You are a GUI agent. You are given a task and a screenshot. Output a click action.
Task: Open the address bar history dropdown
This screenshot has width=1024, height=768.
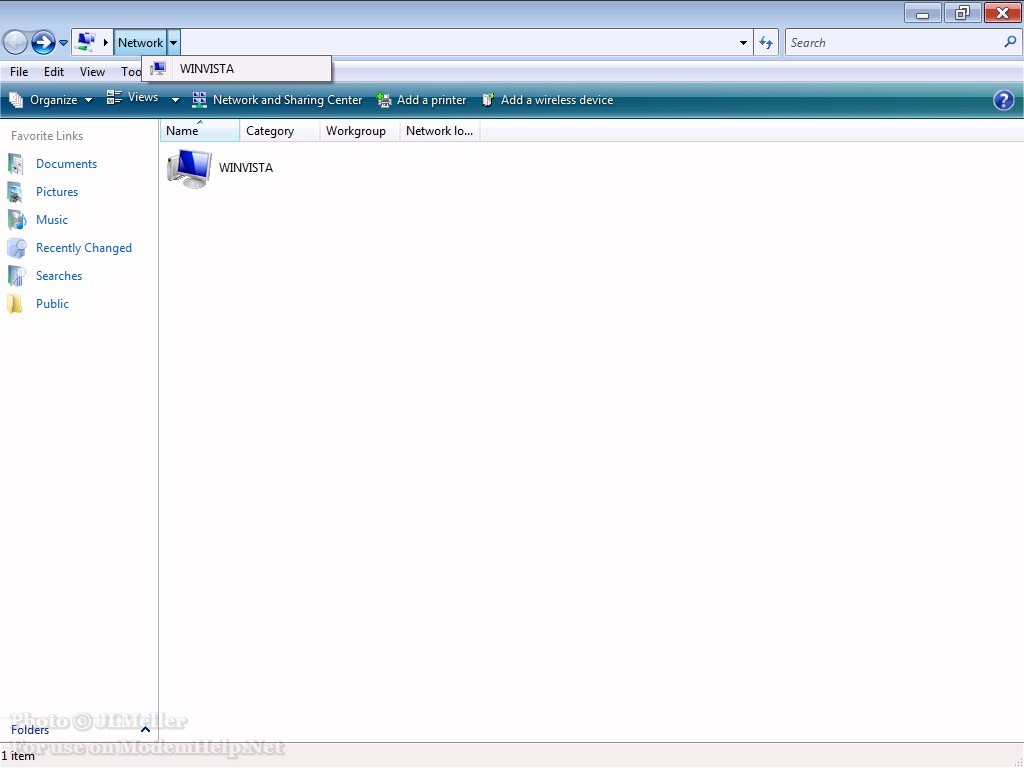tap(743, 42)
